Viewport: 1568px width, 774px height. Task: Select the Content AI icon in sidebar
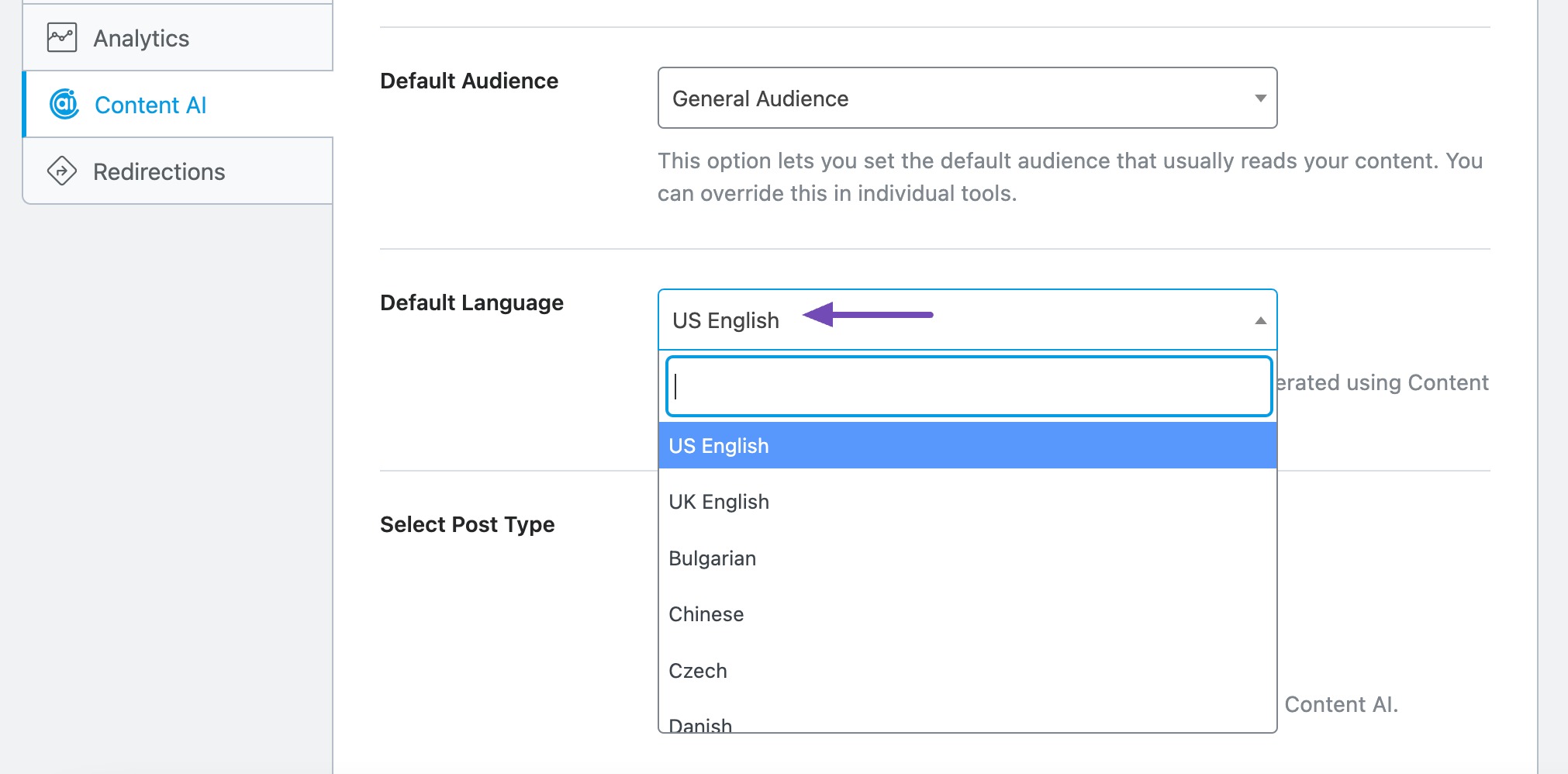tap(64, 104)
